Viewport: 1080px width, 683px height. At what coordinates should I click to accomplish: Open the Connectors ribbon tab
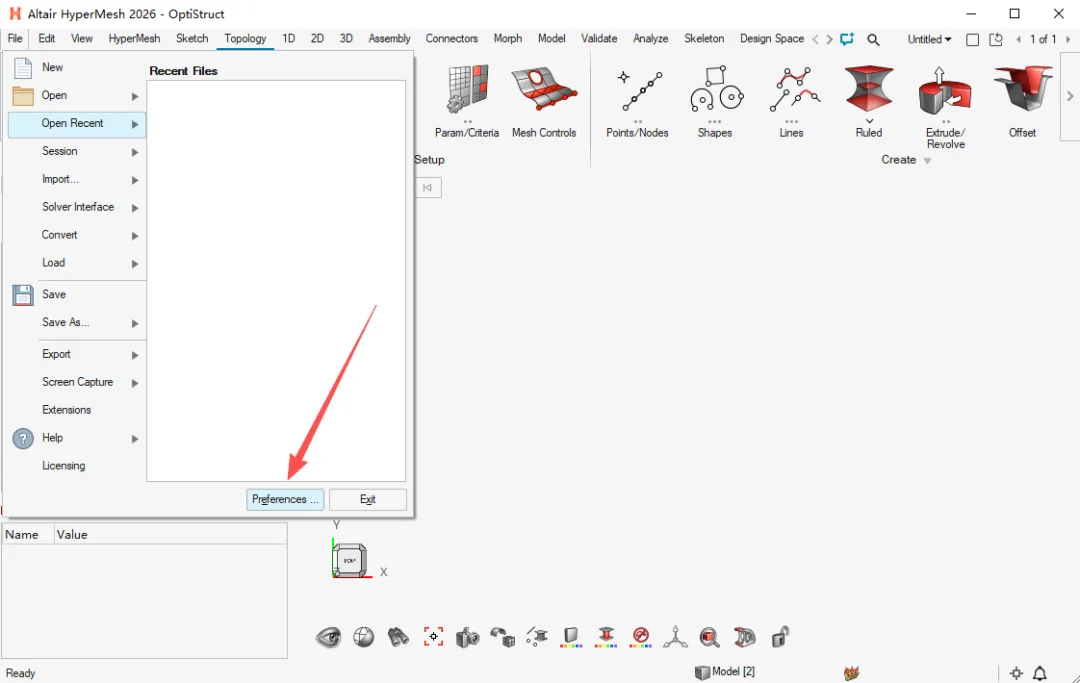(x=451, y=39)
